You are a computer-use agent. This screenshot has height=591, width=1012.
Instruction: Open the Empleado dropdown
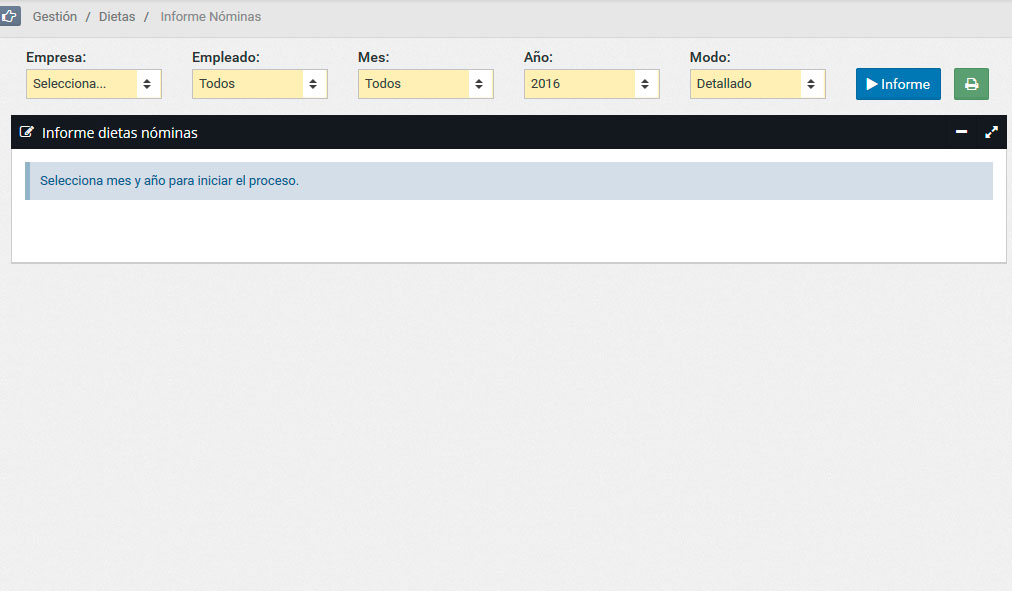click(259, 84)
